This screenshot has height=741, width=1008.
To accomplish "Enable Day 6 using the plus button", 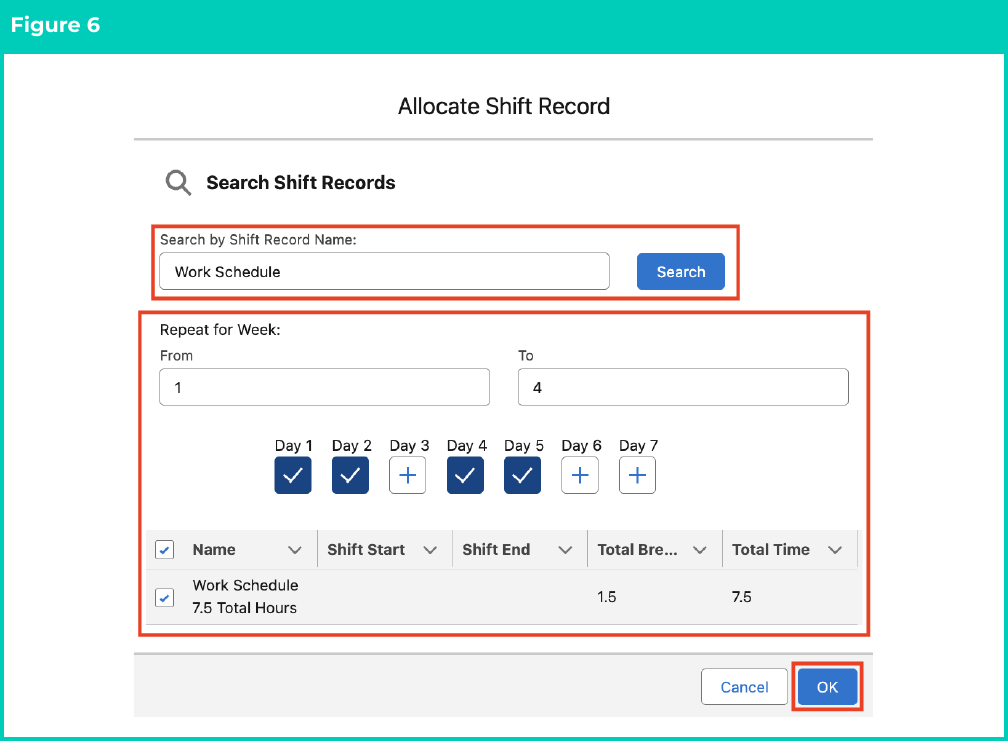I will tap(580, 476).
